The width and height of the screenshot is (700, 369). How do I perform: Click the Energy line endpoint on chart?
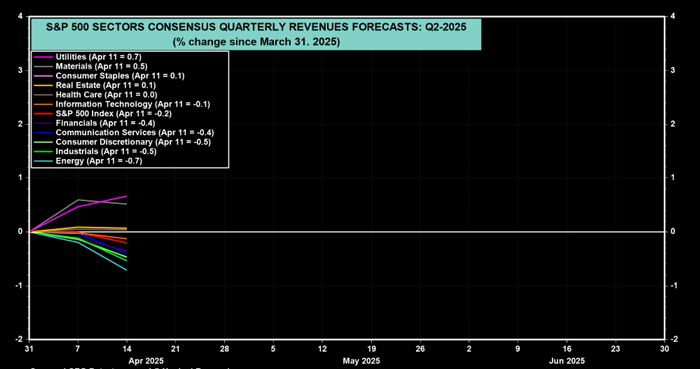tap(126, 270)
